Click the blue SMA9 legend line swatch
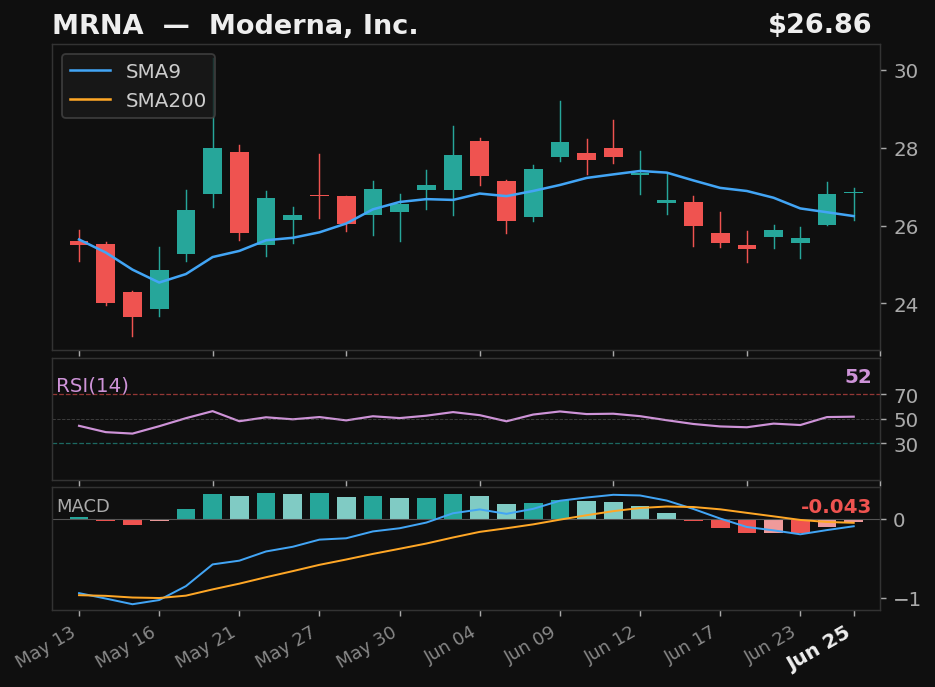935x687 pixels. click(91, 71)
